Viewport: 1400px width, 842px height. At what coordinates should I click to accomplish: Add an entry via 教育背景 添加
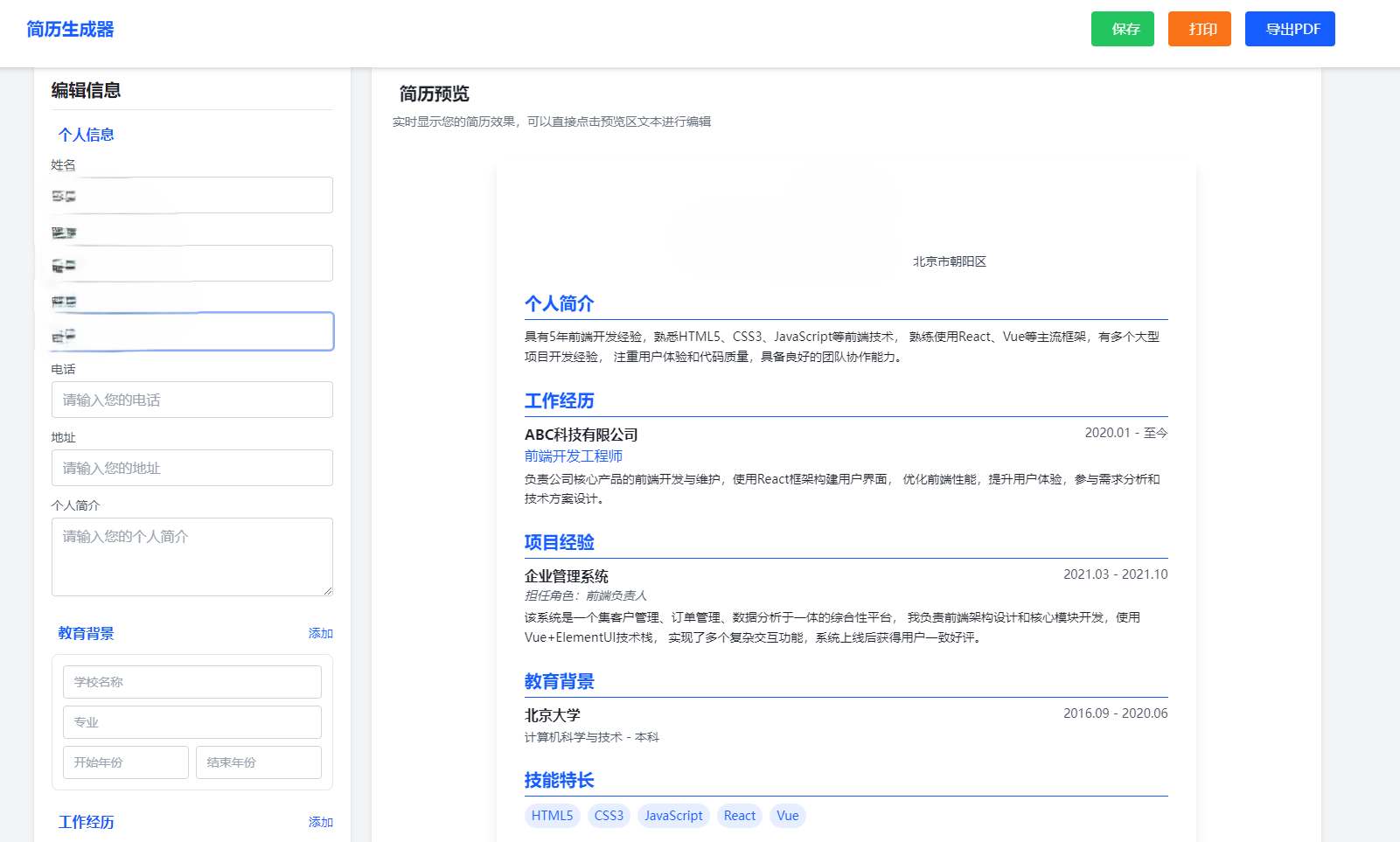tap(320, 633)
